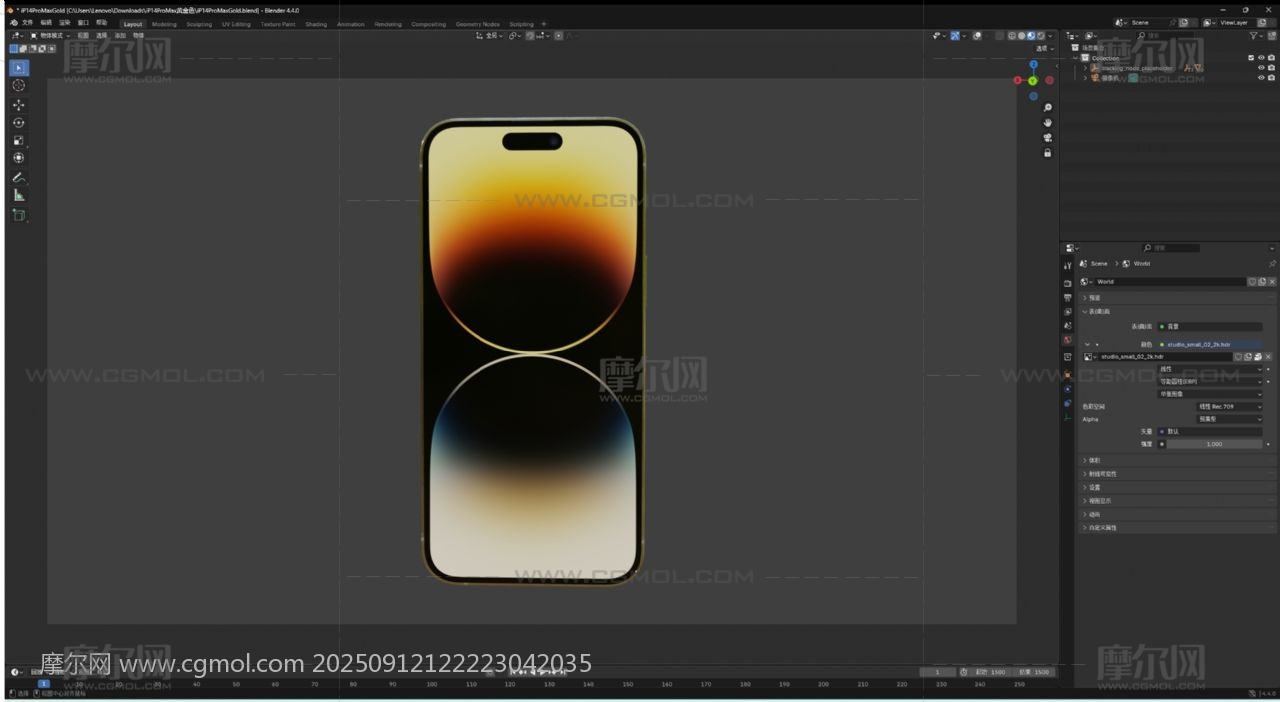Screen dimensions: 1280x702
Task: Toggle fake user shield for World datablock
Action: point(1251,282)
